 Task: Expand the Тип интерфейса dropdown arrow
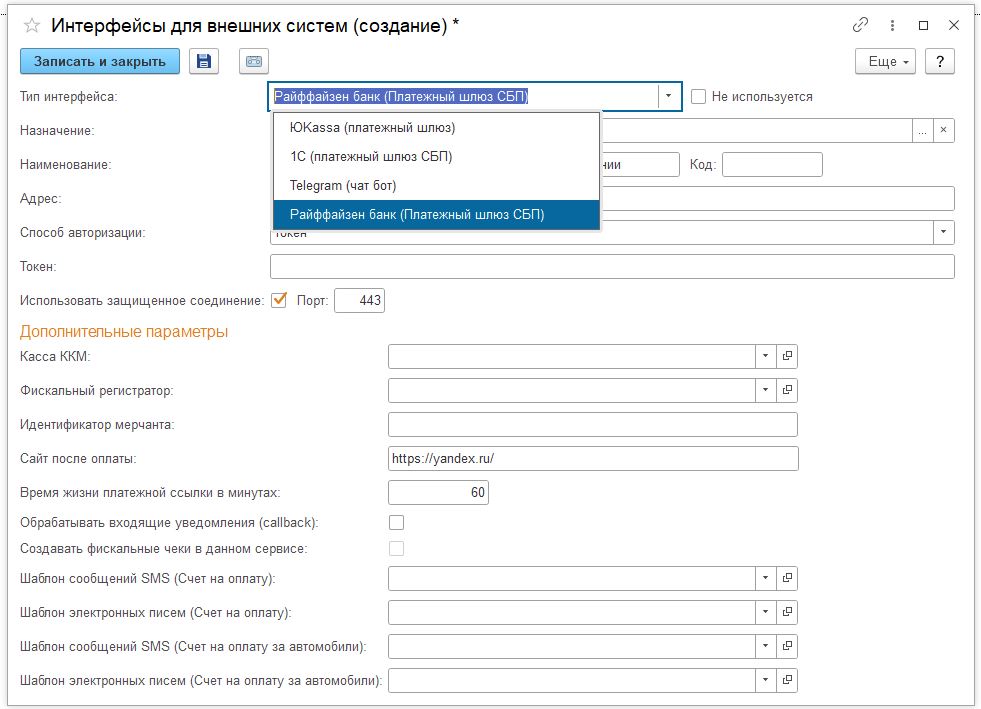[x=668, y=96]
